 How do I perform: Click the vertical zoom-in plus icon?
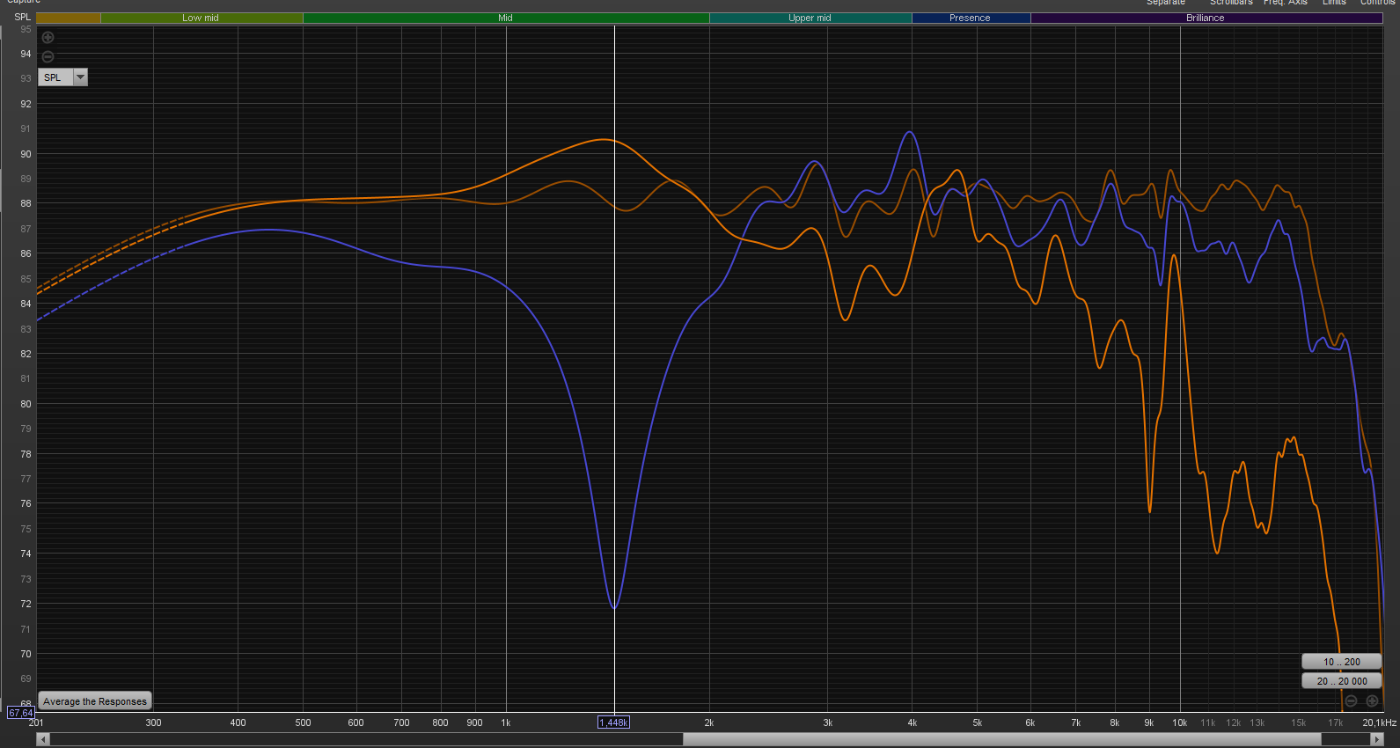[48, 37]
